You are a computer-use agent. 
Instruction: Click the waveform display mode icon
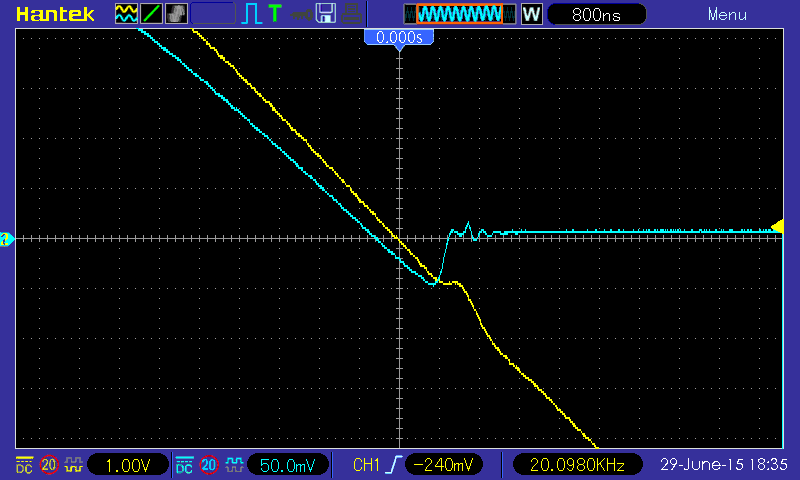pos(126,14)
